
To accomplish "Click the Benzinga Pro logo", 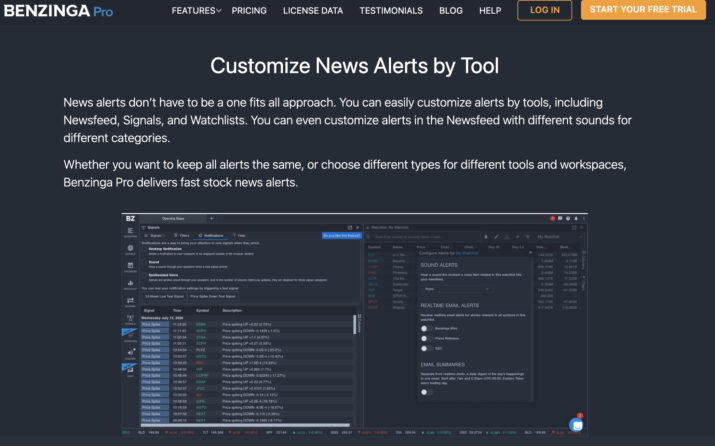I will [x=58, y=10].
